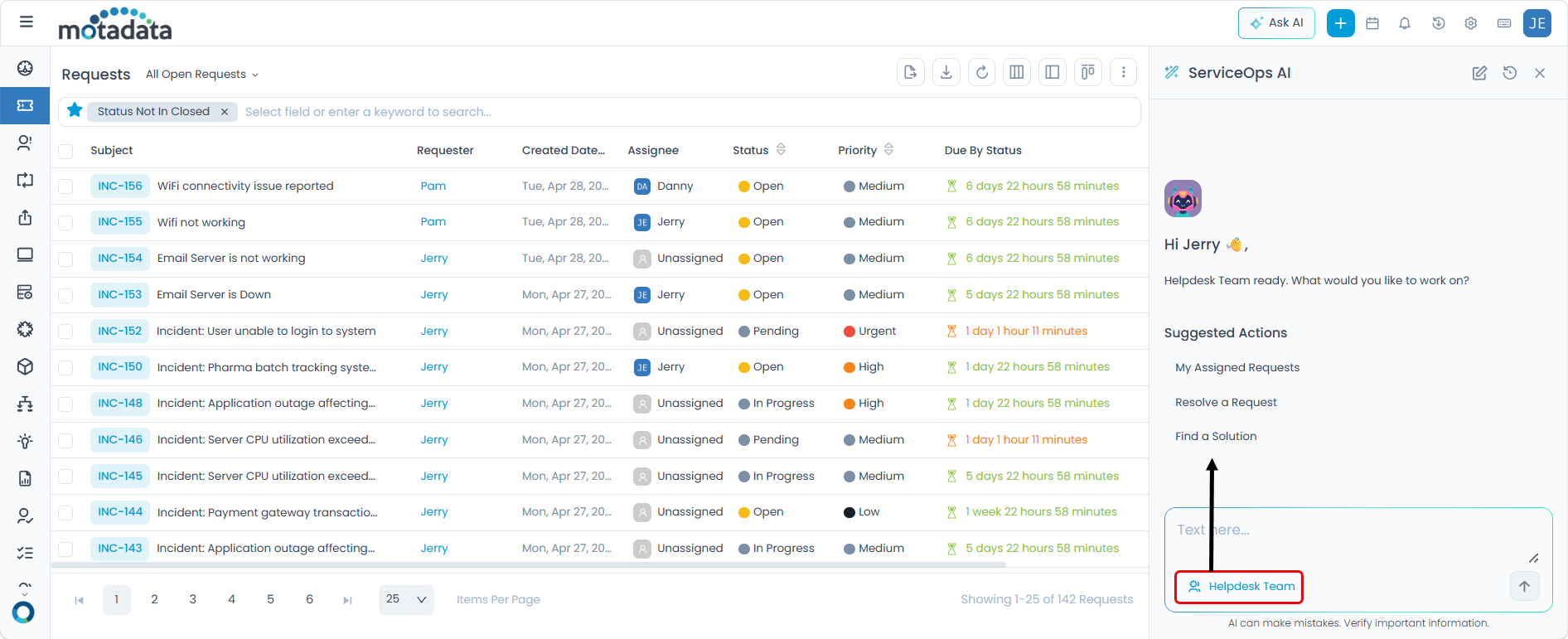
Task: Open the notifications bell
Action: 1405,23
